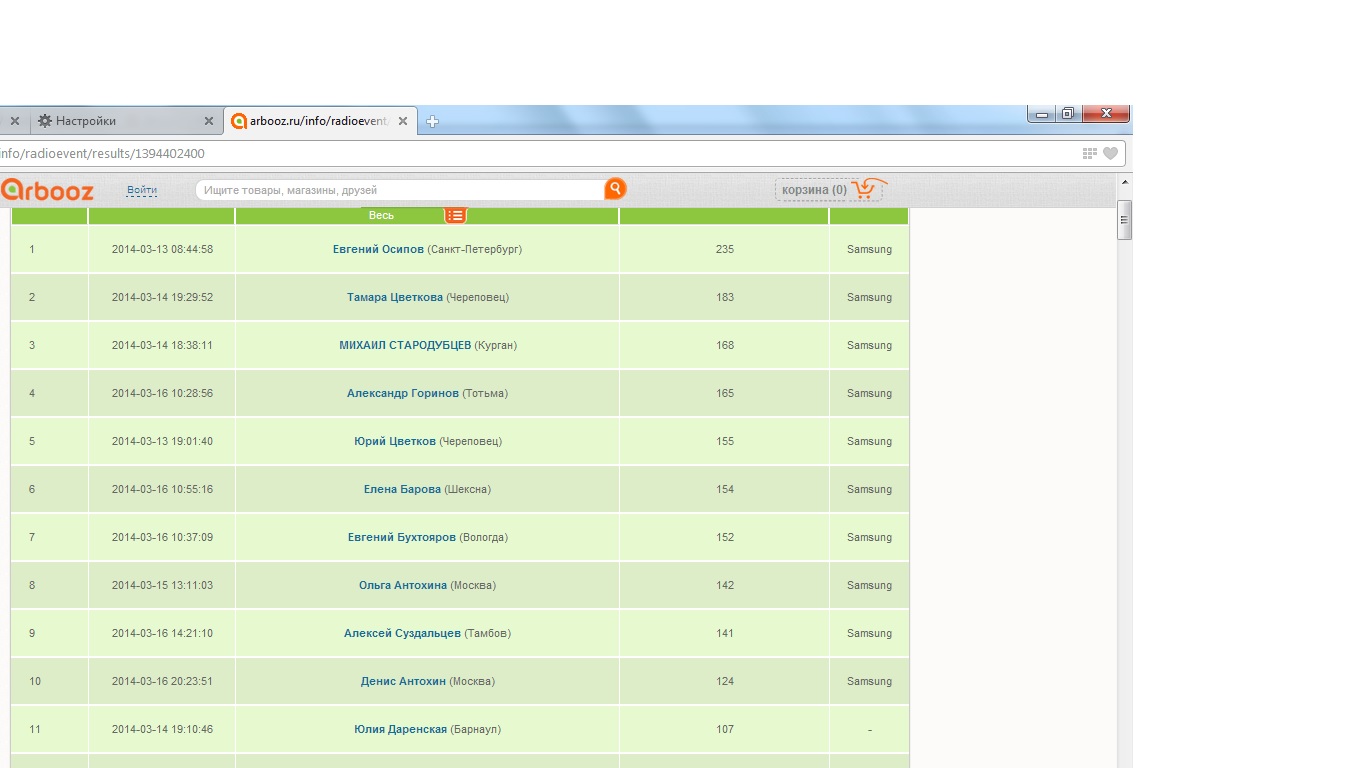1366x768 pixels.
Task: Open the orange list menu icon
Action: [455, 215]
